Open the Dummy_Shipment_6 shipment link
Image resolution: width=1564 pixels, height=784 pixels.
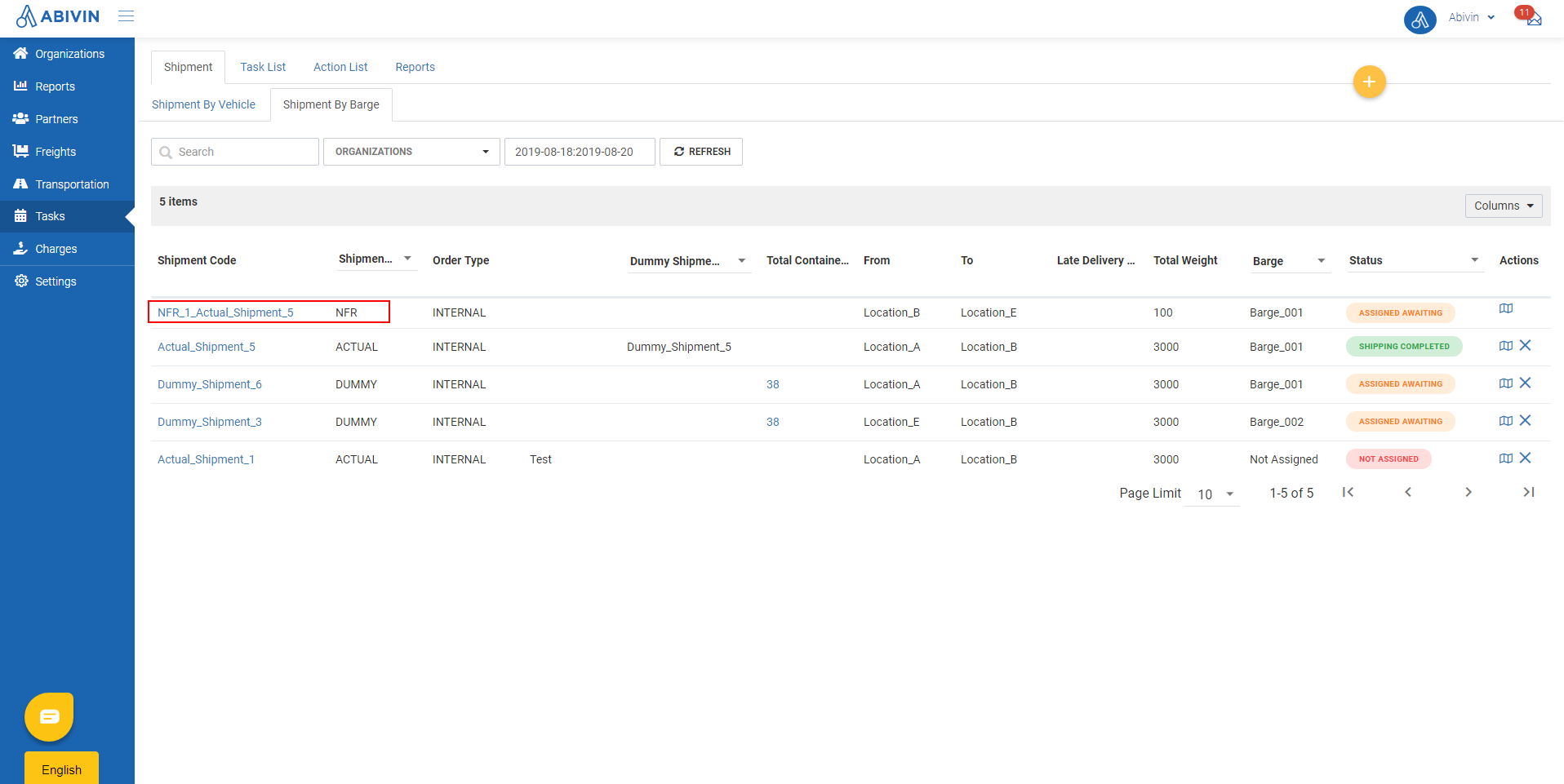(x=210, y=384)
